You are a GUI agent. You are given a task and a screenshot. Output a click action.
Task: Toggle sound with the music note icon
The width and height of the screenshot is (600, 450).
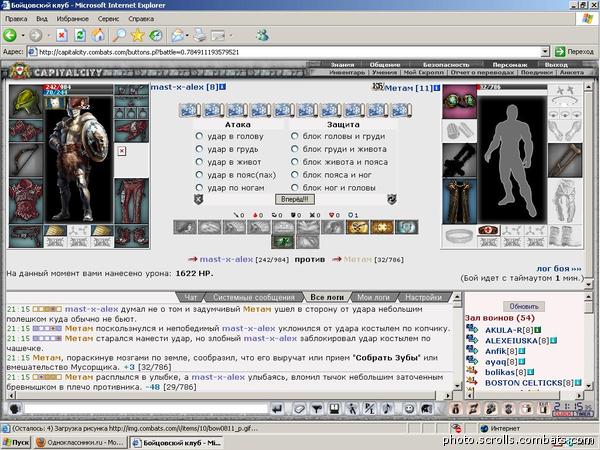[387, 409]
